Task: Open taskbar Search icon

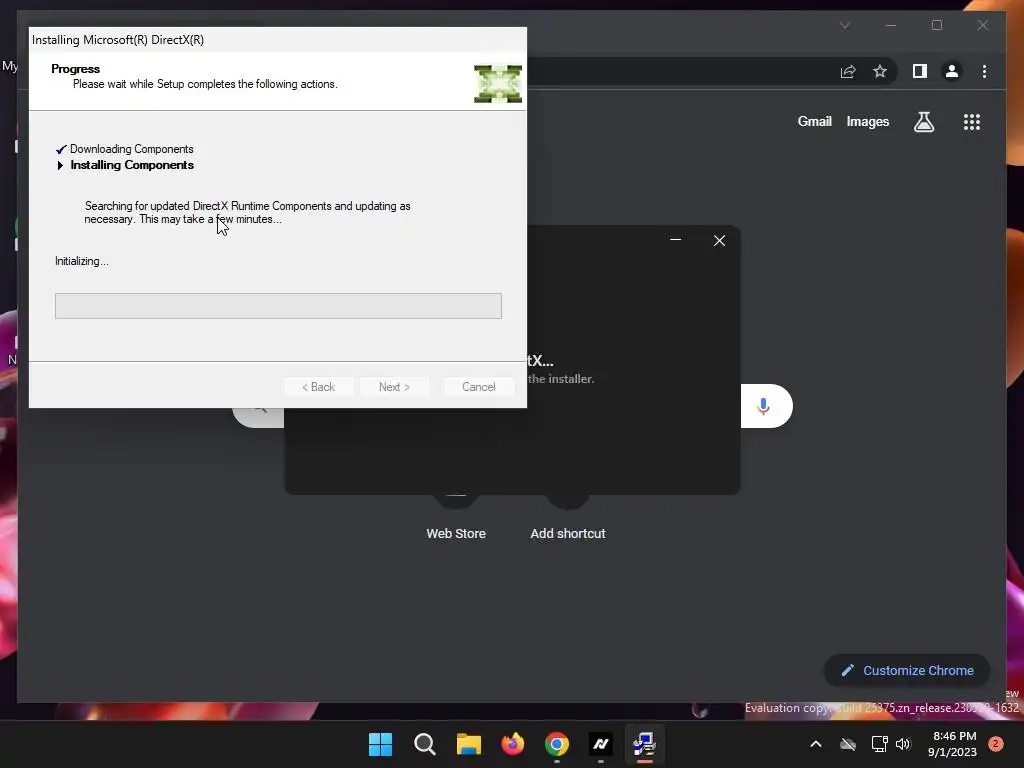Action: coord(424,744)
